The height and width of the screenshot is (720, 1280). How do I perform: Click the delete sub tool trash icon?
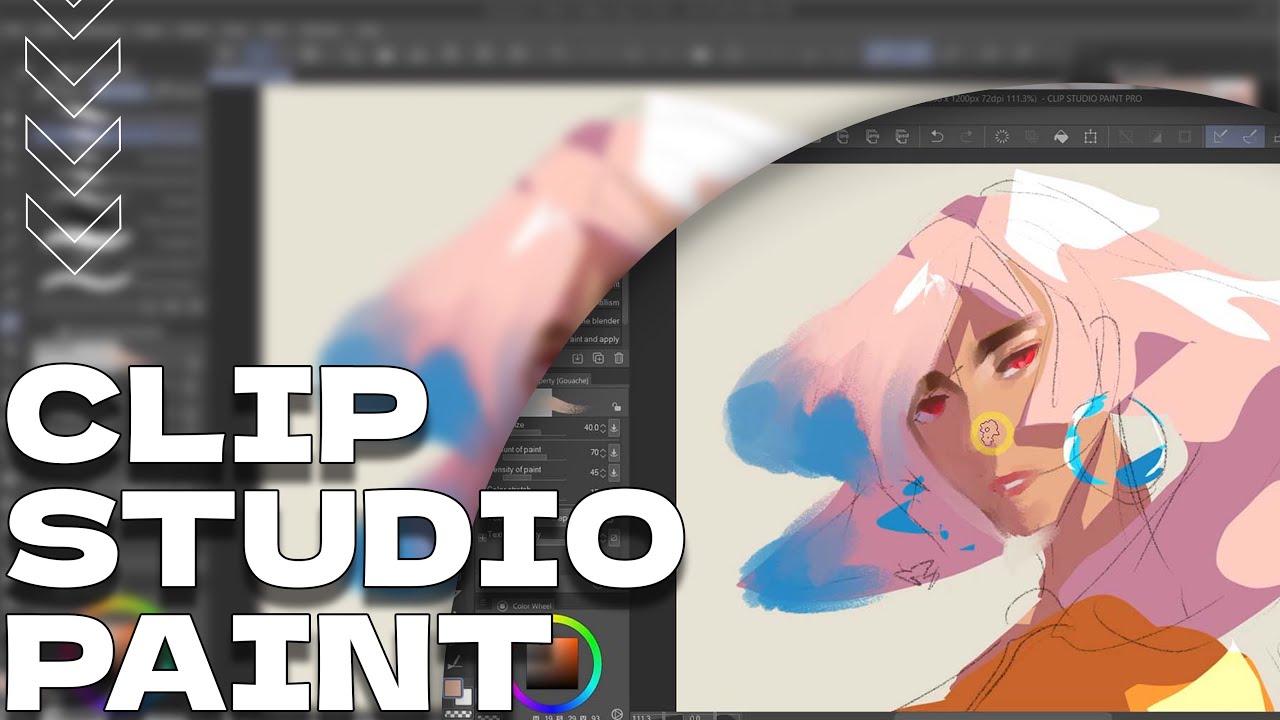point(619,358)
